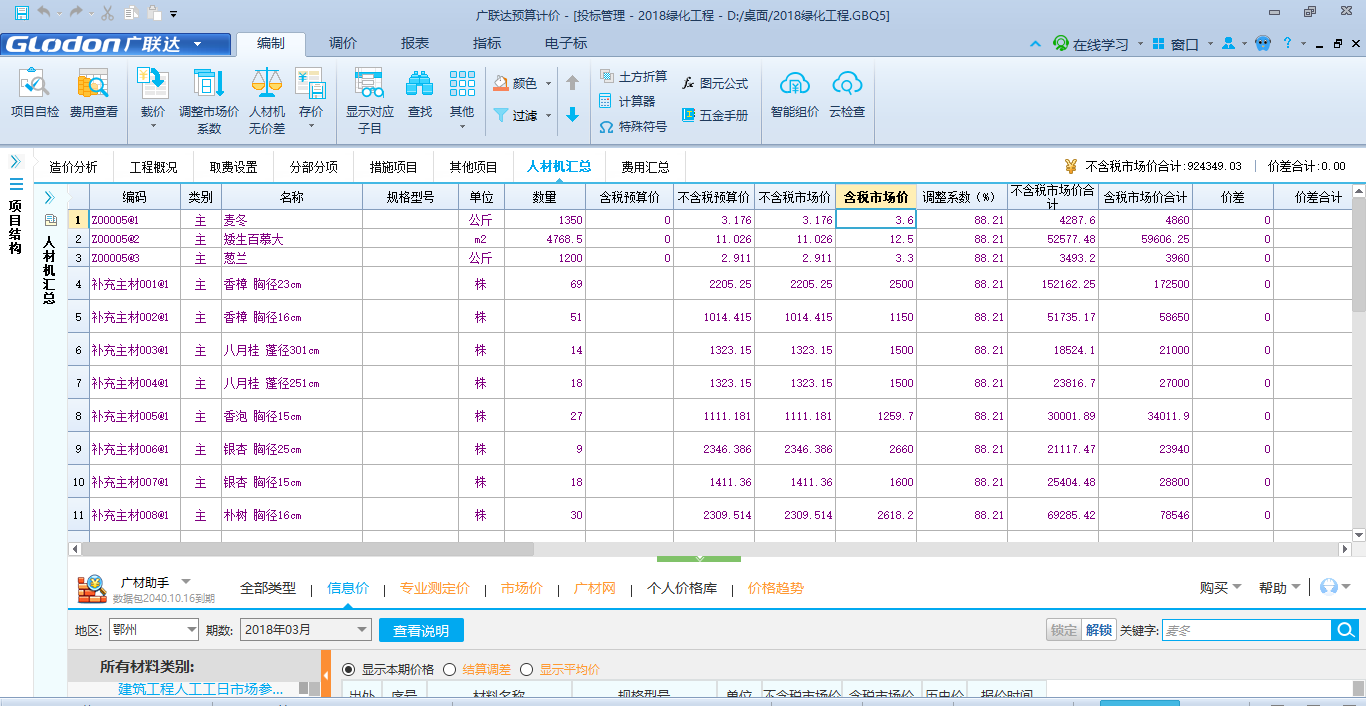Select 显示平均价 radio button
The width and height of the screenshot is (1366, 706).
click(x=527, y=670)
